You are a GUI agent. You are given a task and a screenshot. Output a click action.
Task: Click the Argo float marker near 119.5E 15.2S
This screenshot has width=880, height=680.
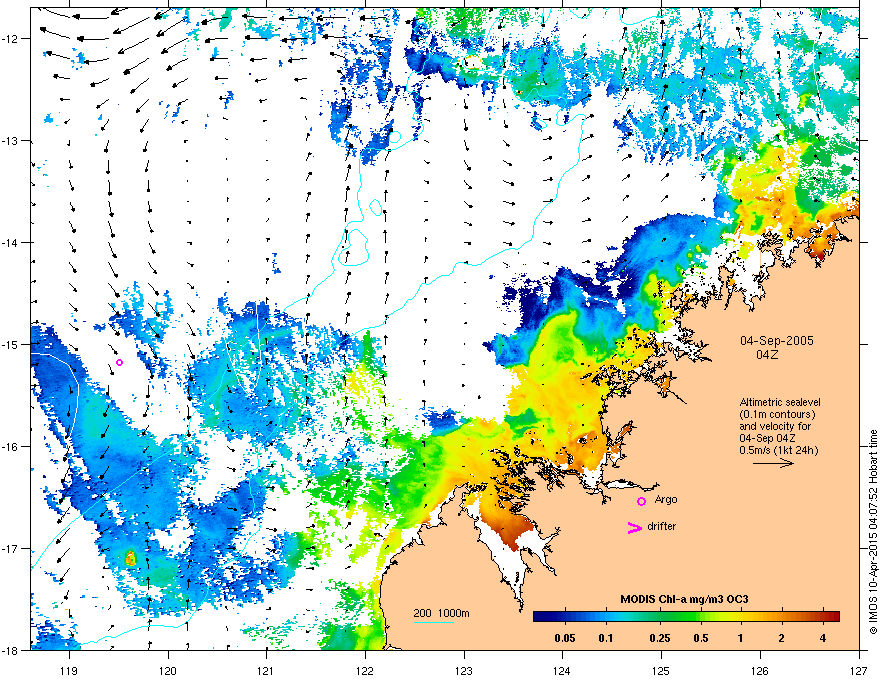tap(120, 362)
